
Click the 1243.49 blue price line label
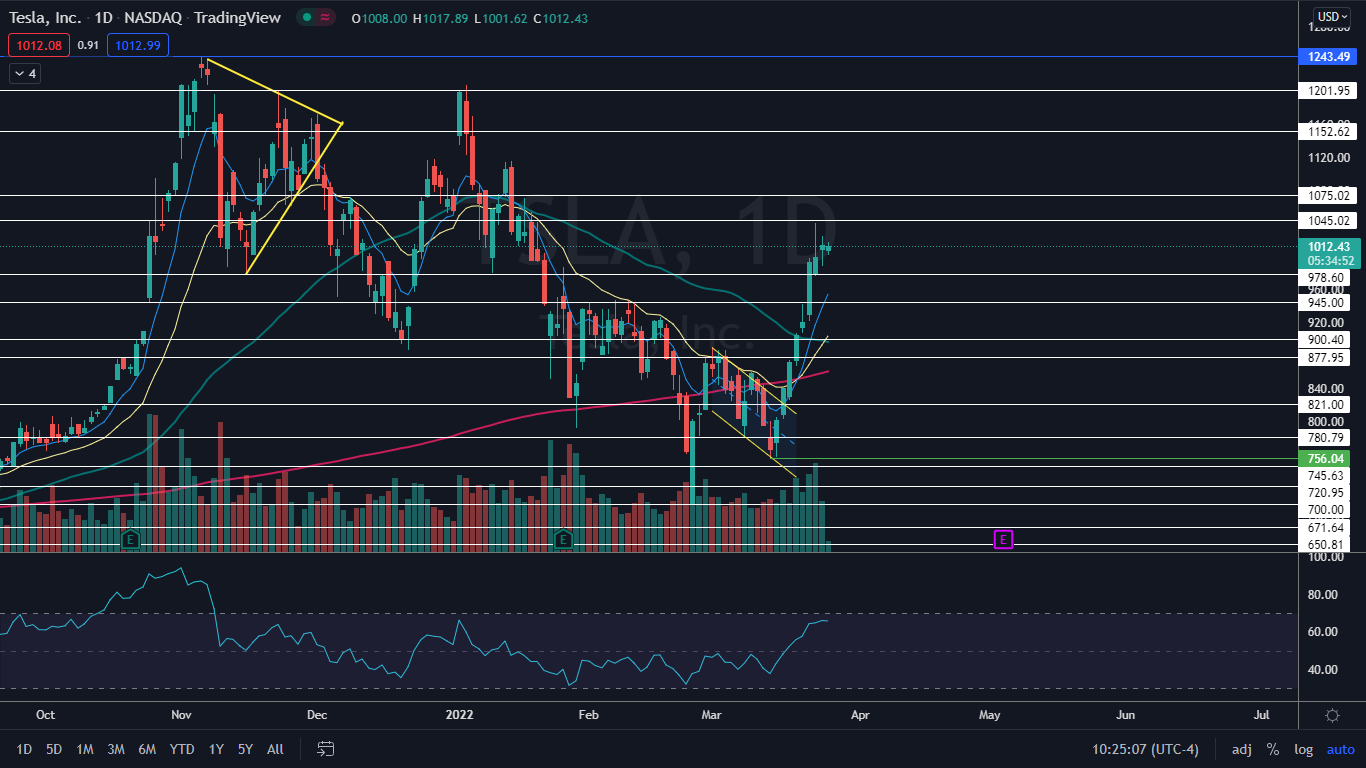[x=1326, y=56]
